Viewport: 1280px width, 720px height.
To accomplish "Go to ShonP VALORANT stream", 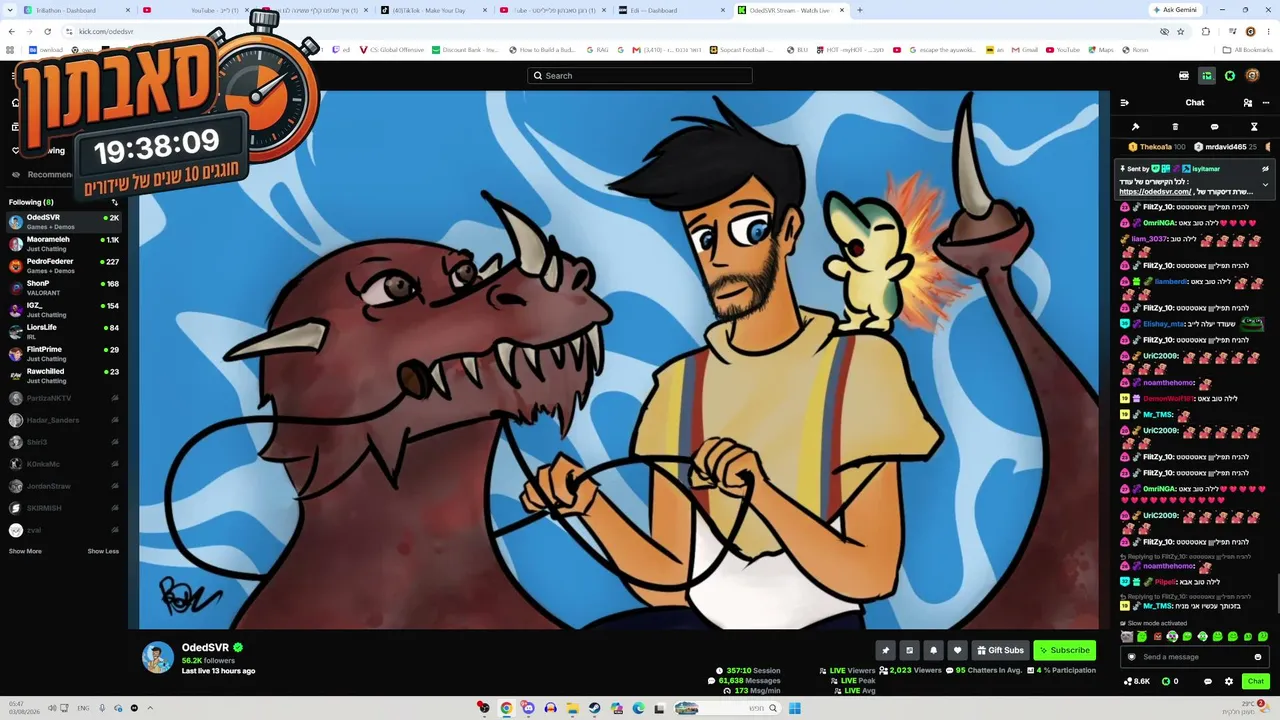I will 64,287.
